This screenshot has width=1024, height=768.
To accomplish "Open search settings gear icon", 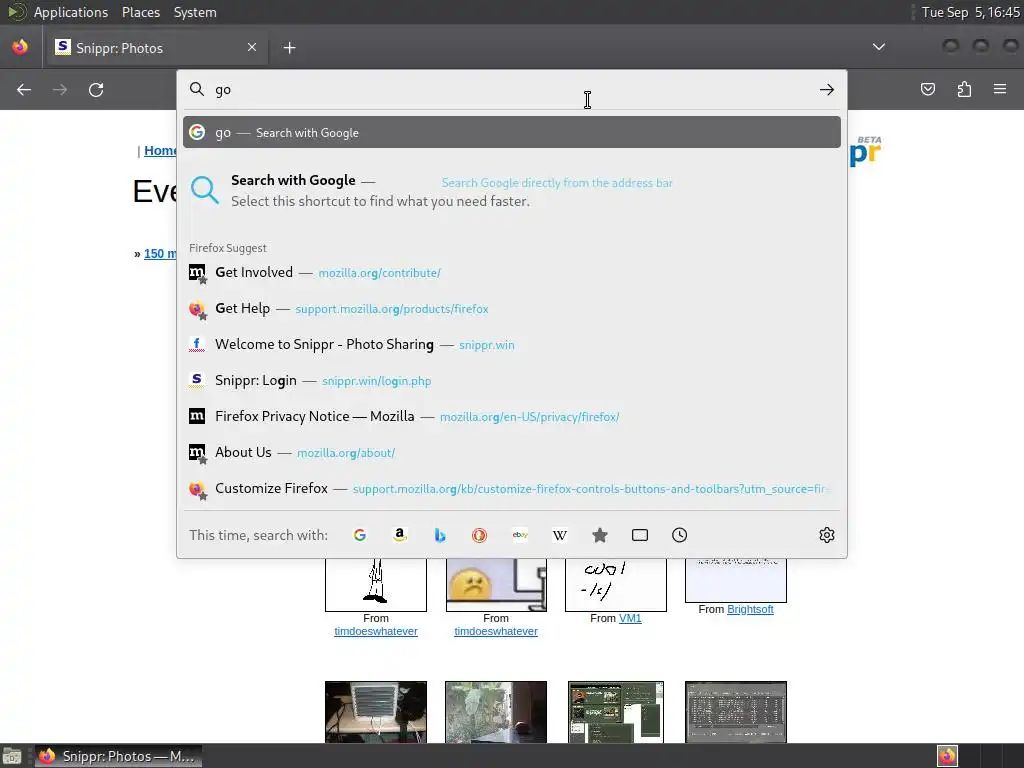I will (x=827, y=535).
